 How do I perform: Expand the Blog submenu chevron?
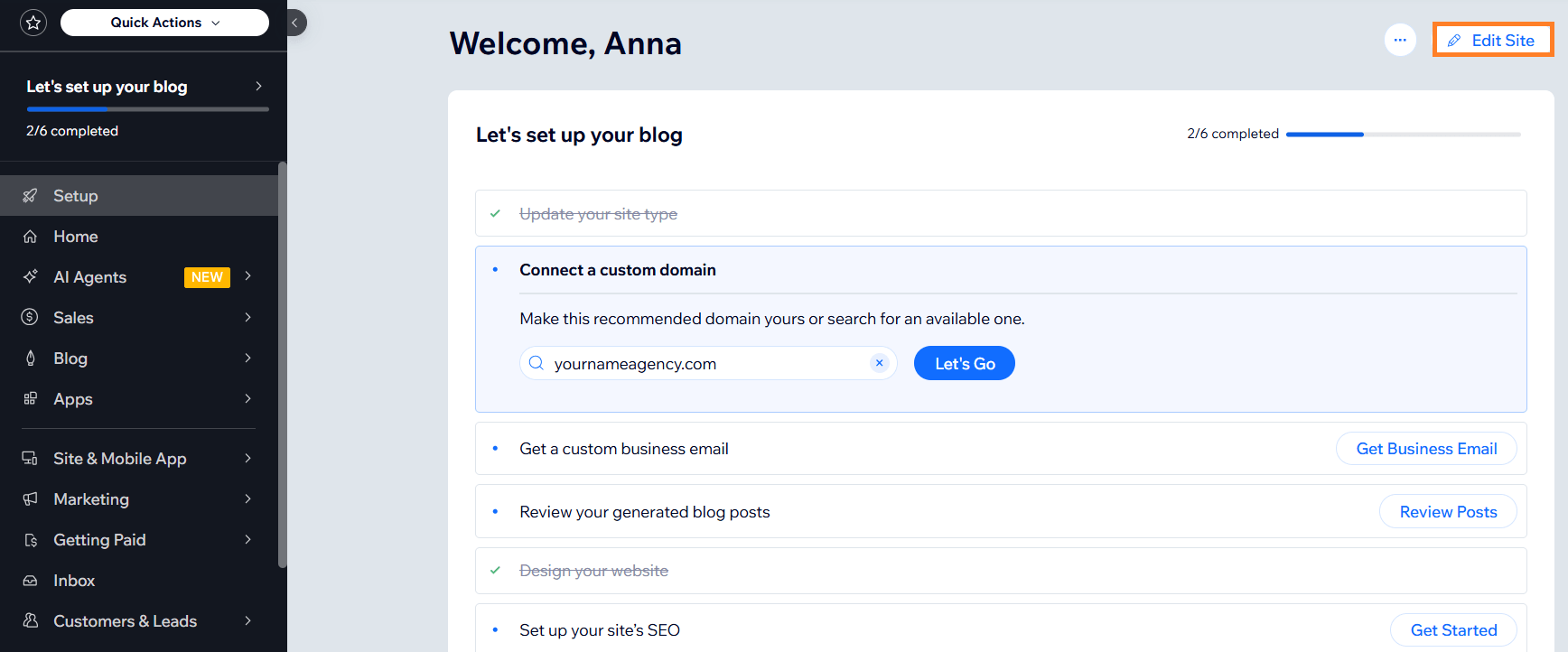tap(247, 359)
